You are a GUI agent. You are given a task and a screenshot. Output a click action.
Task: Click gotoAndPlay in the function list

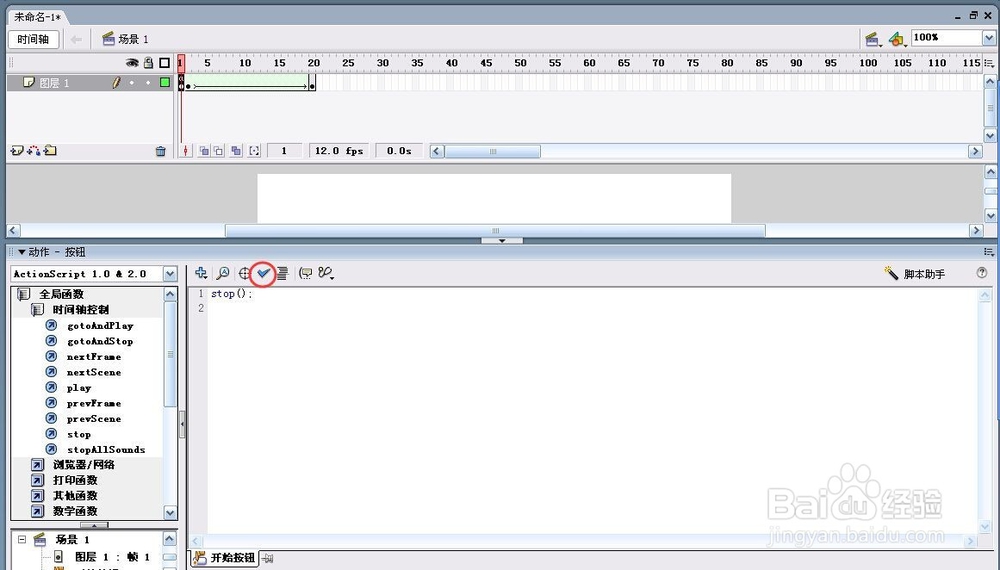(100, 325)
